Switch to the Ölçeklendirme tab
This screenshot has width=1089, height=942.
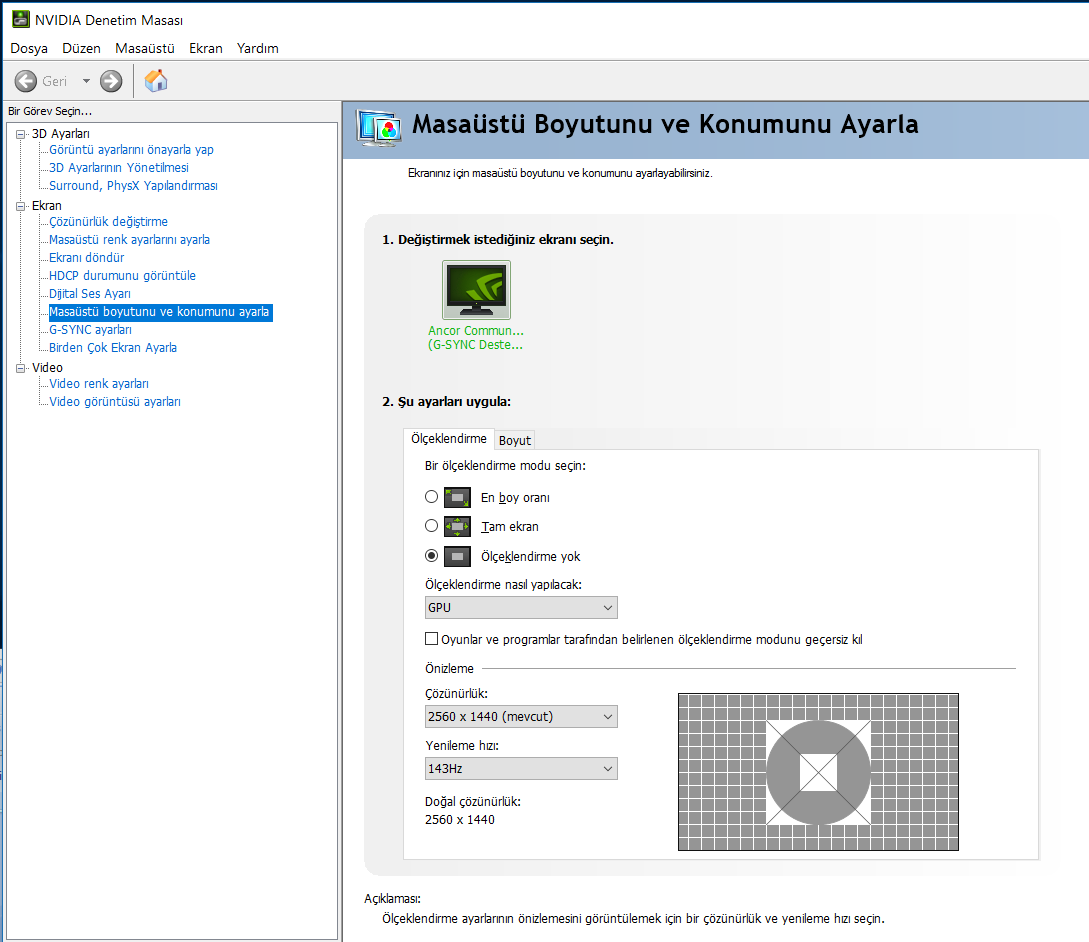449,439
